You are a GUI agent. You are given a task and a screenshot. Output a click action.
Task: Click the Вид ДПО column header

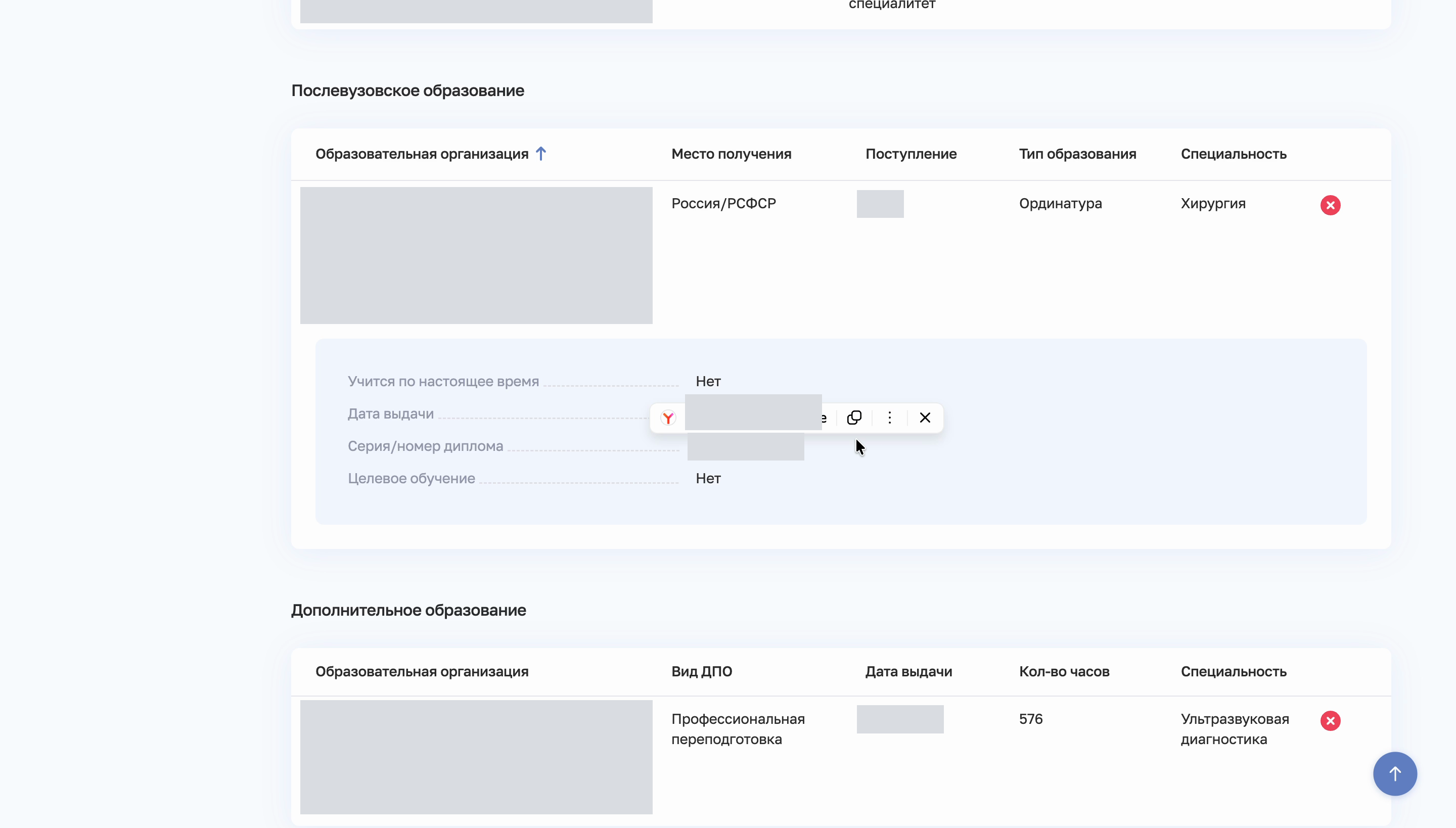(x=701, y=672)
